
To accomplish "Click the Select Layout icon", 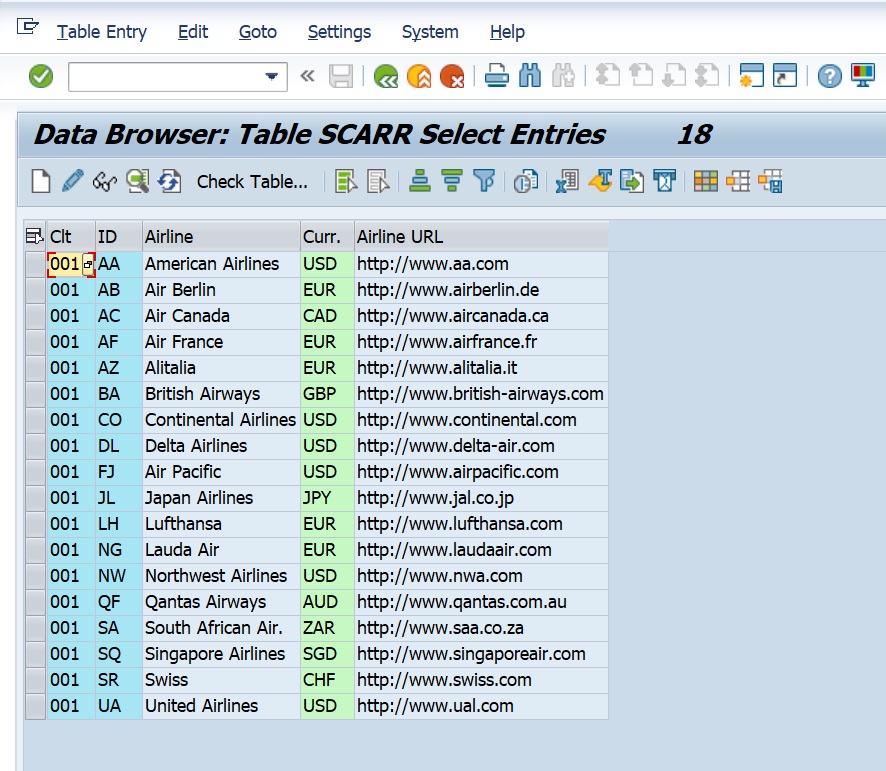I will (738, 181).
